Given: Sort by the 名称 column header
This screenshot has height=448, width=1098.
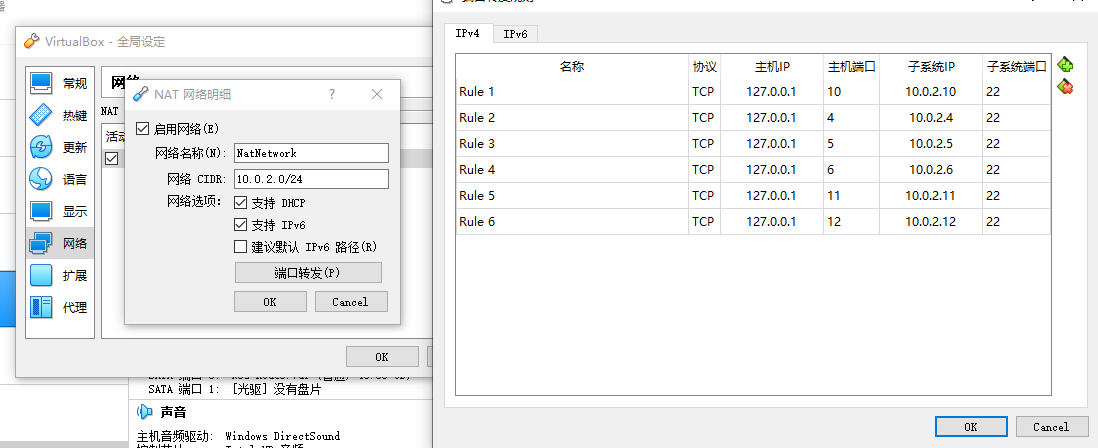Looking at the screenshot, I should [572, 66].
